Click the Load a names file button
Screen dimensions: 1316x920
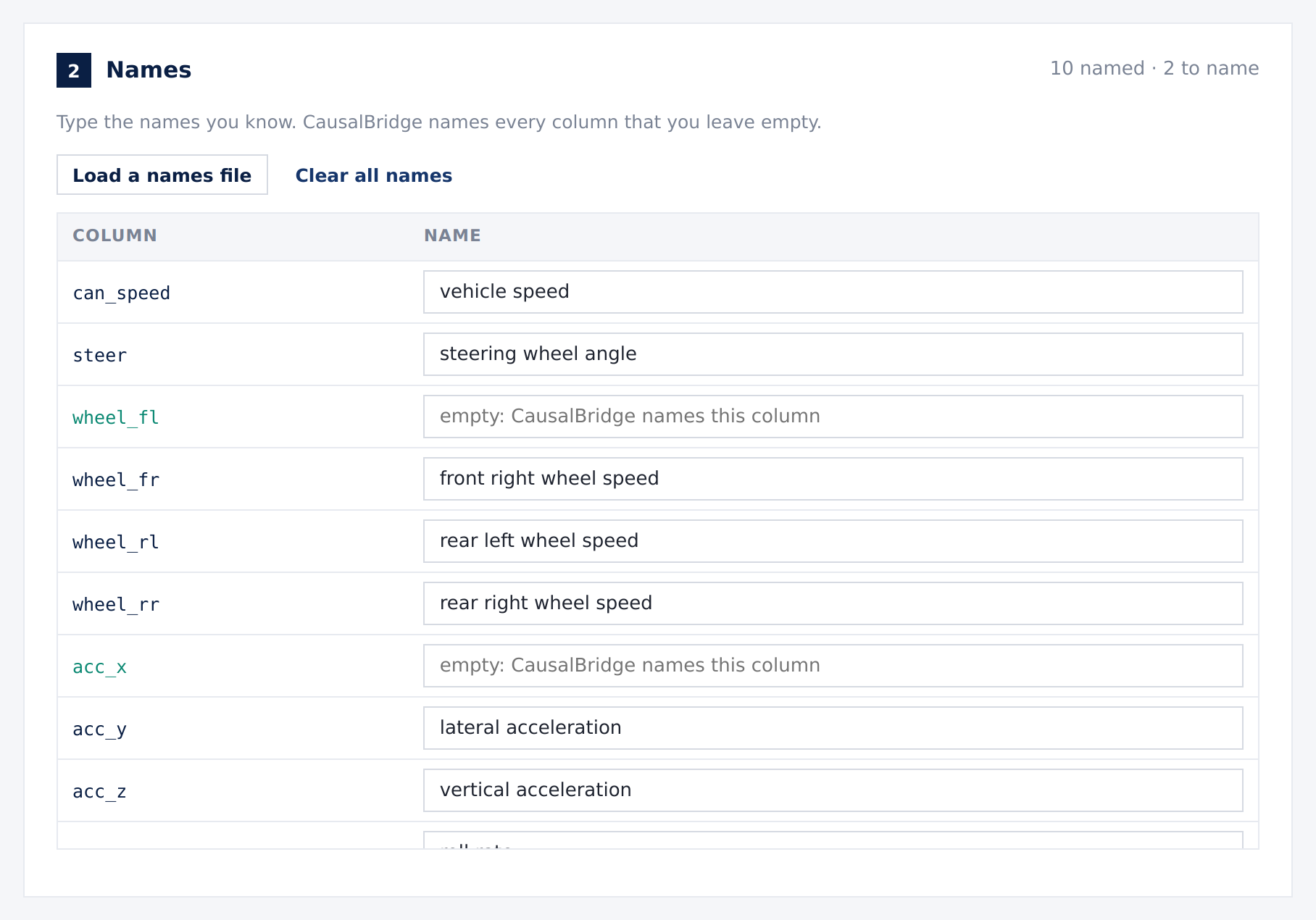click(162, 175)
